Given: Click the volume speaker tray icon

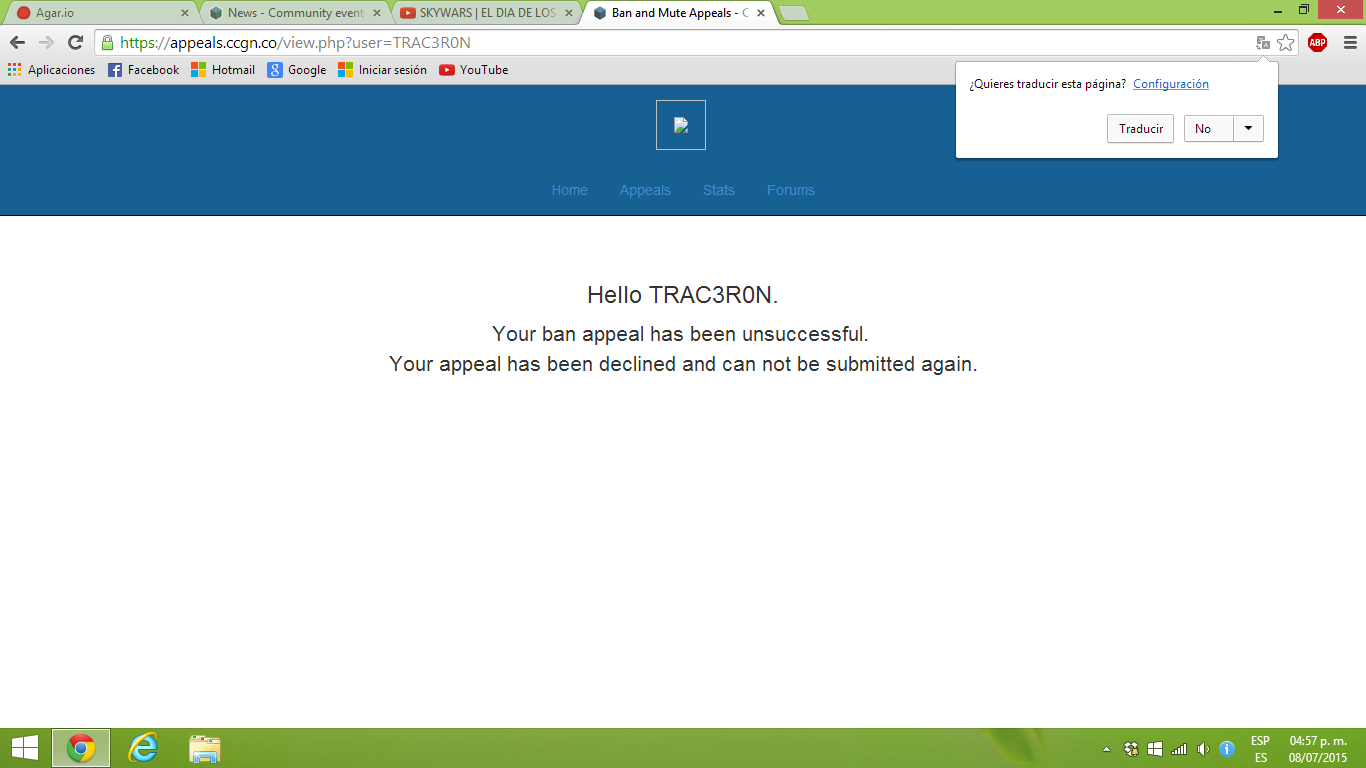Looking at the screenshot, I should pyautogui.click(x=1203, y=749).
